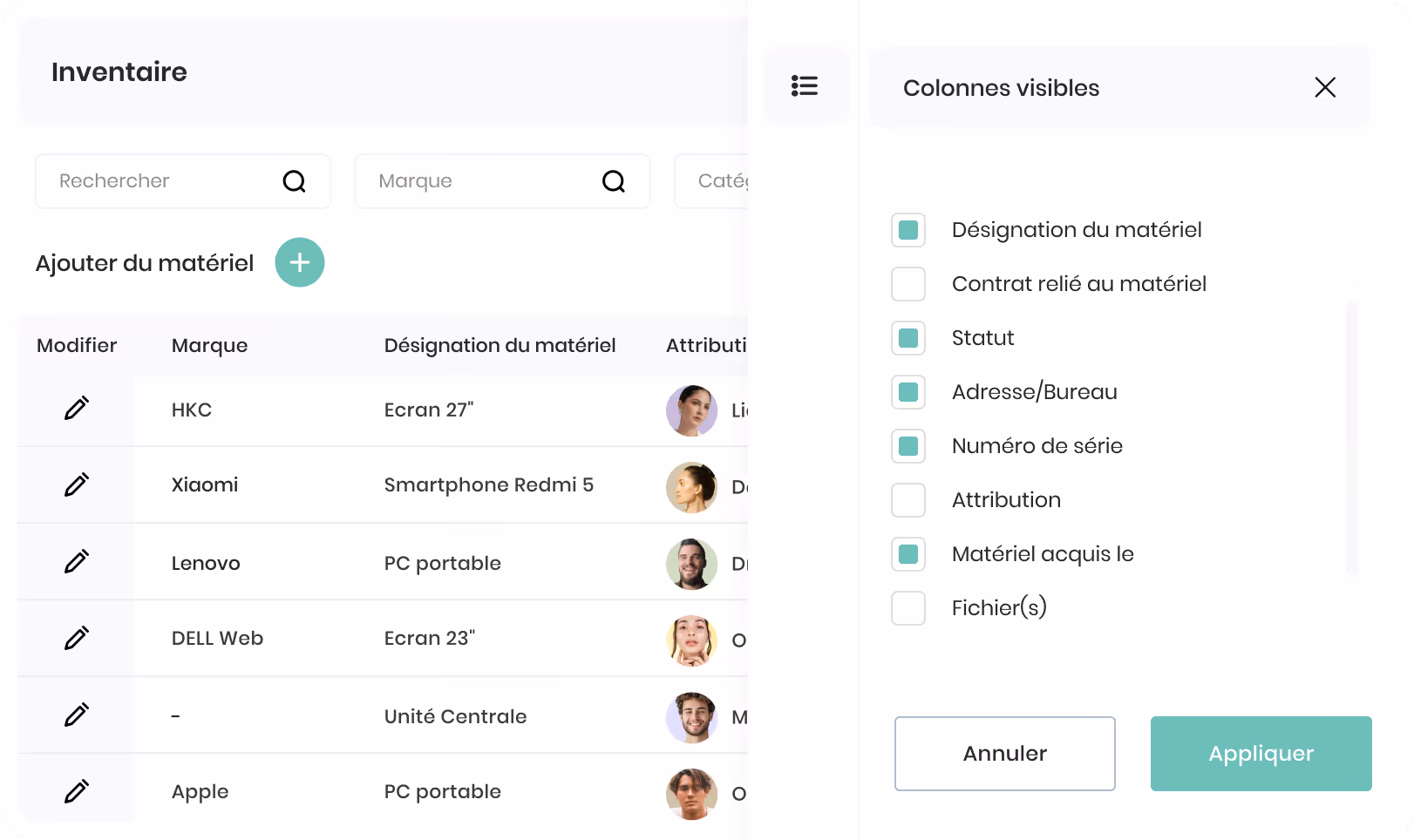This screenshot has width=1414, height=840.
Task: Click the green plus add-material button
Action: coord(300,262)
